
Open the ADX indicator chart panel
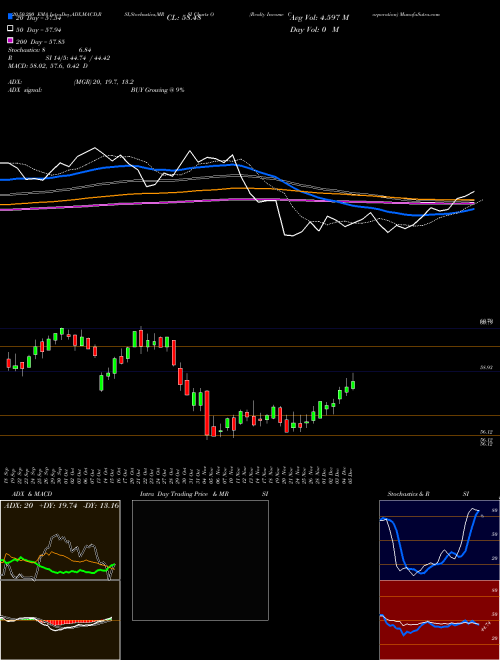click(60, 540)
